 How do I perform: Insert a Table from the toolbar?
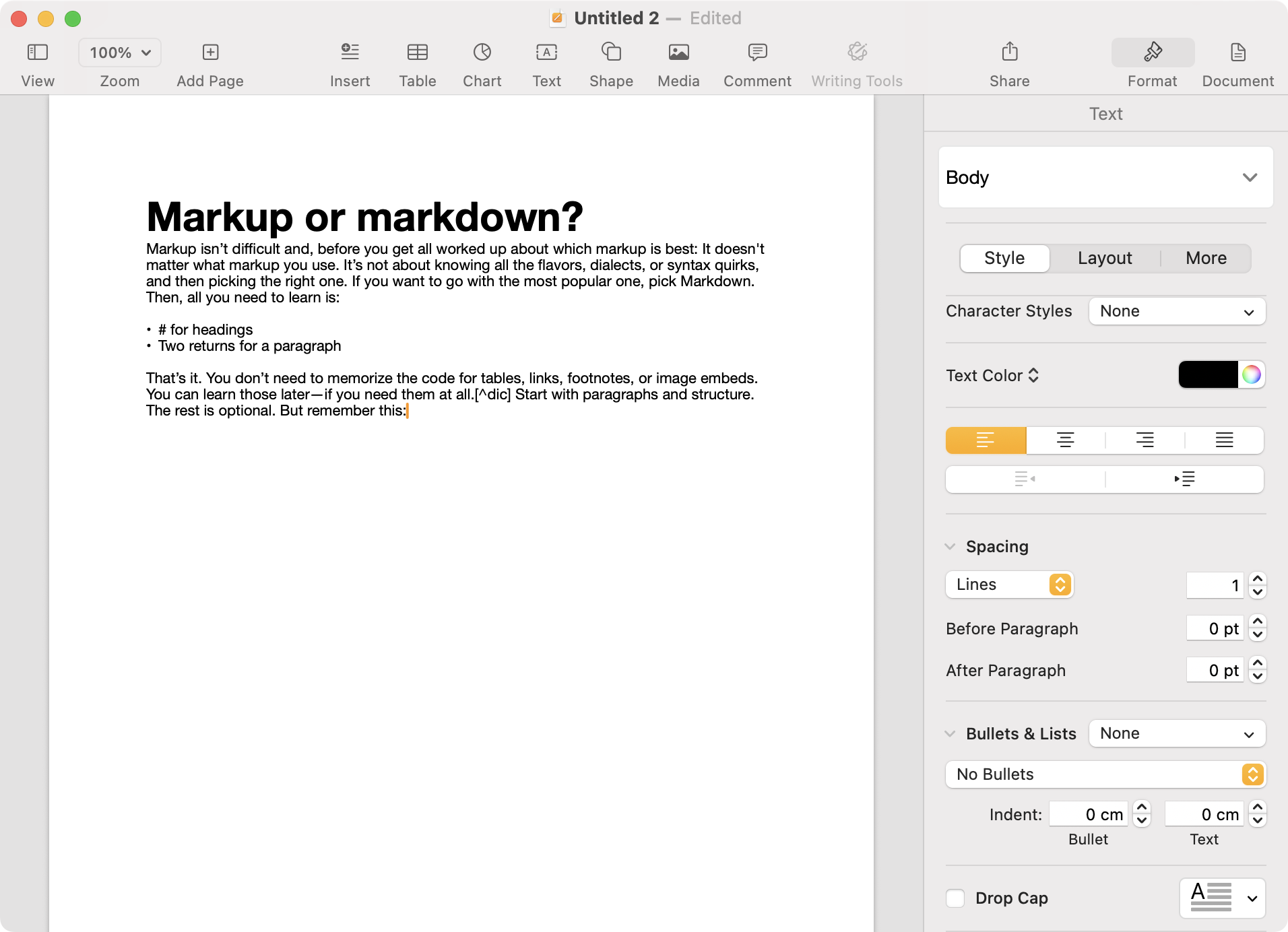click(x=417, y=53)
